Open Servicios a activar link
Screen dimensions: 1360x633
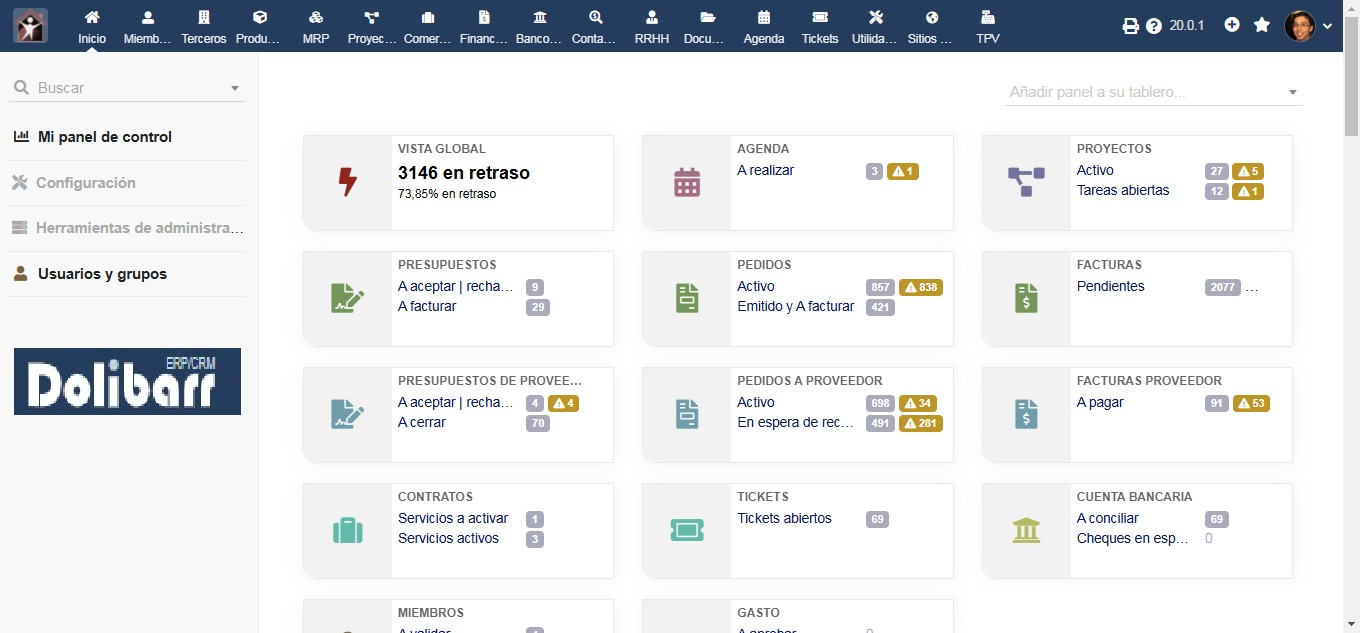(453, 518)
